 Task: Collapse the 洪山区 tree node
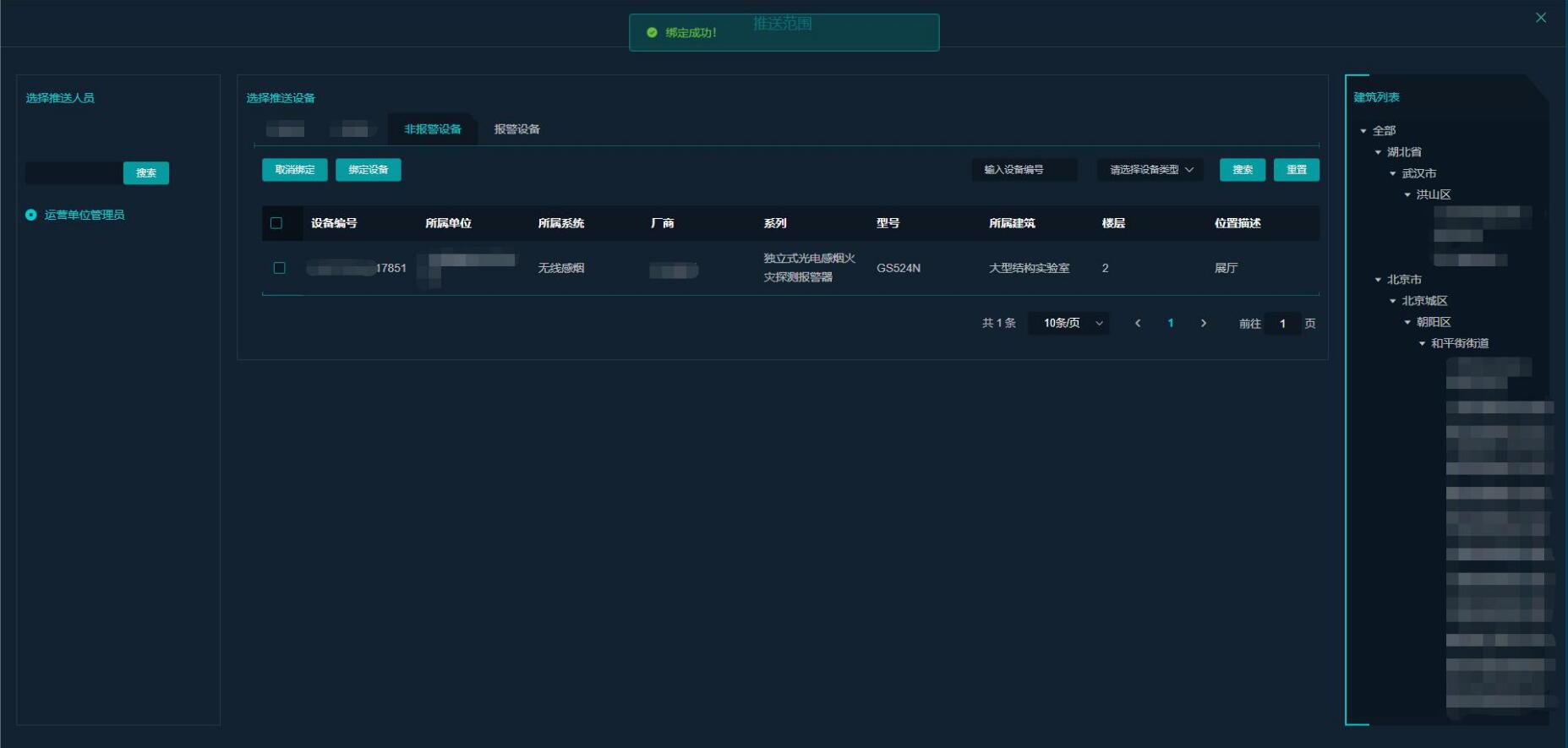pyautogui.click(x=1407, y=194)
